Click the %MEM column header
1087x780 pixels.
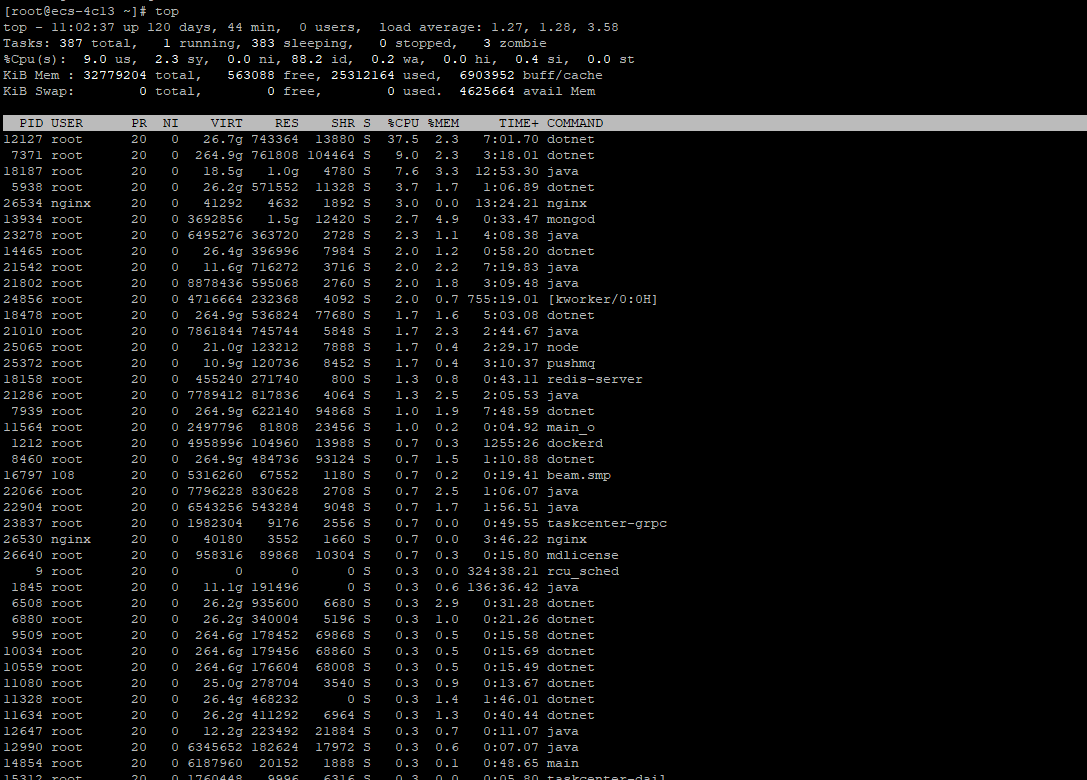tap(444, 123)
